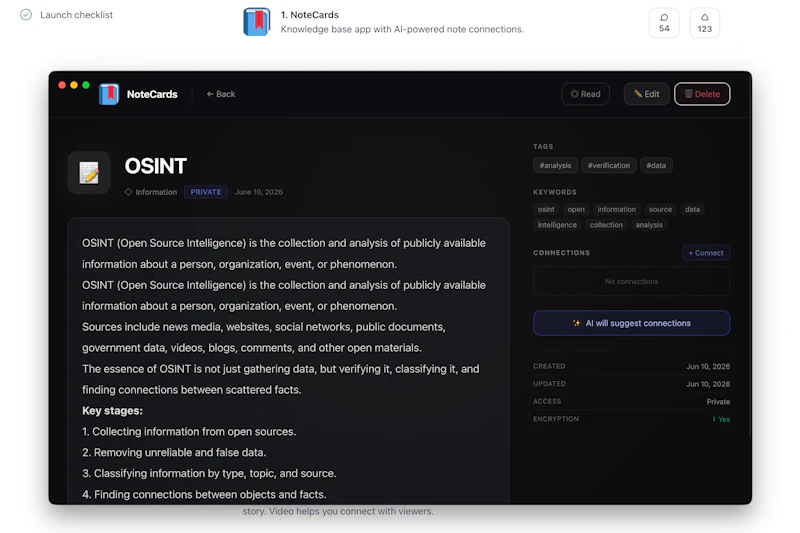Click the line '1. Collecting information from open sources.'

click(x=189, y=432)
